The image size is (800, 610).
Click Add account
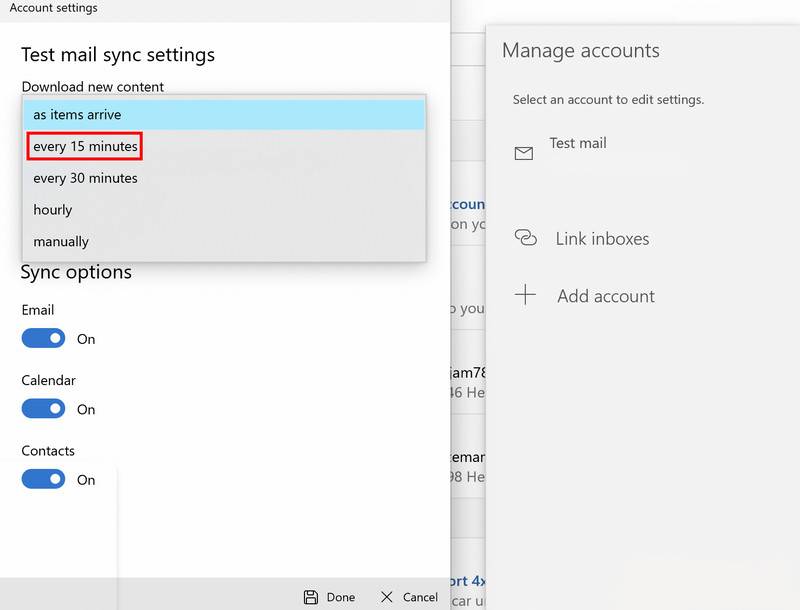(605, 295)
